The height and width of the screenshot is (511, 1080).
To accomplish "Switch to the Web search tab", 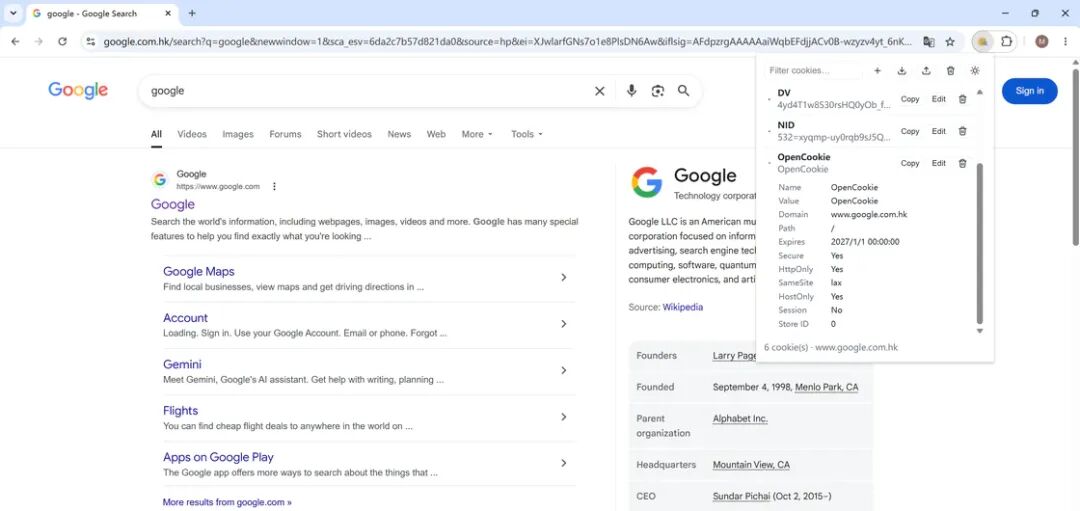I will coord(436,134).
